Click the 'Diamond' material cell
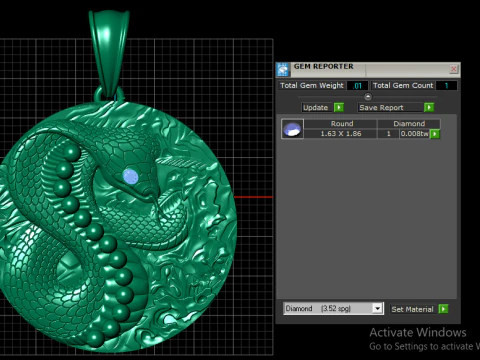Viewport: 480px width, 360px height. [x=409, y=124]
